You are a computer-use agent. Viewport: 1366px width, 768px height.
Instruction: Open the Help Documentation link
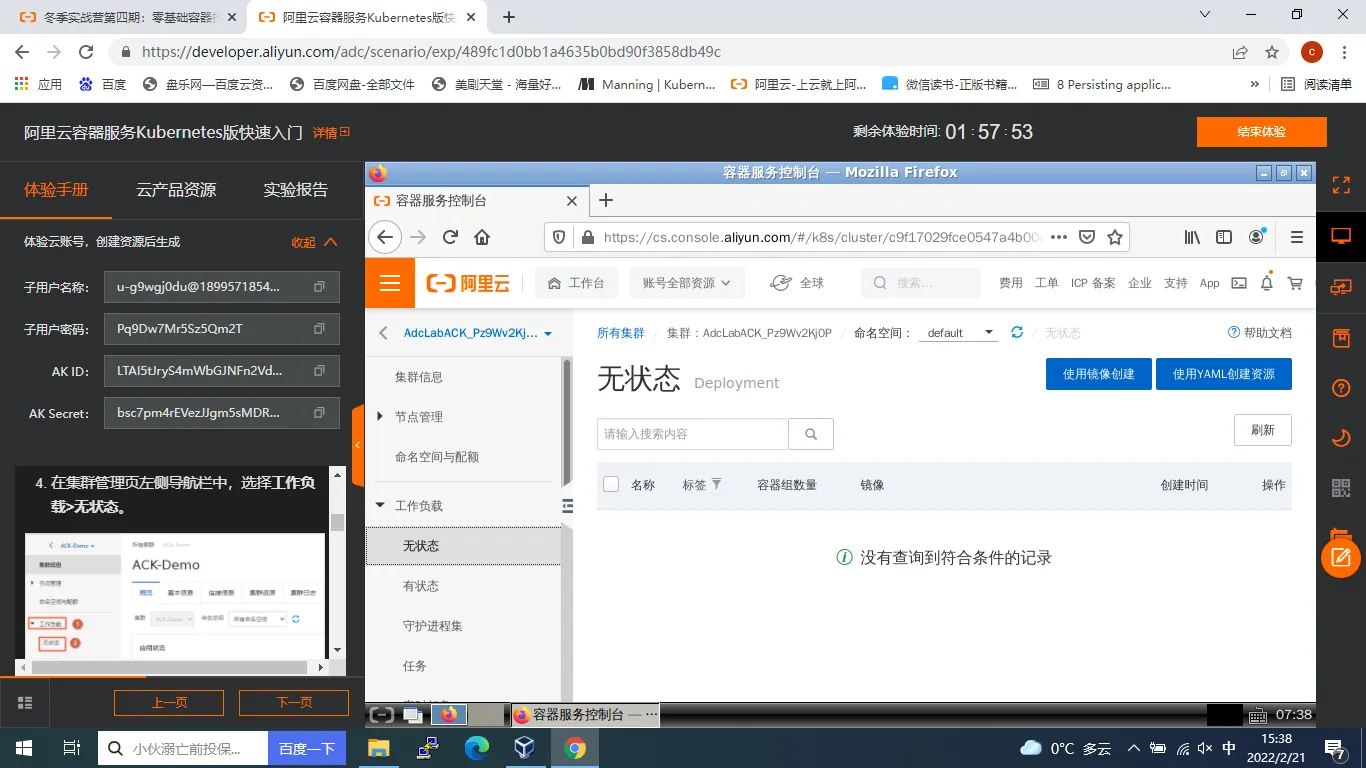coord(1260,333)
